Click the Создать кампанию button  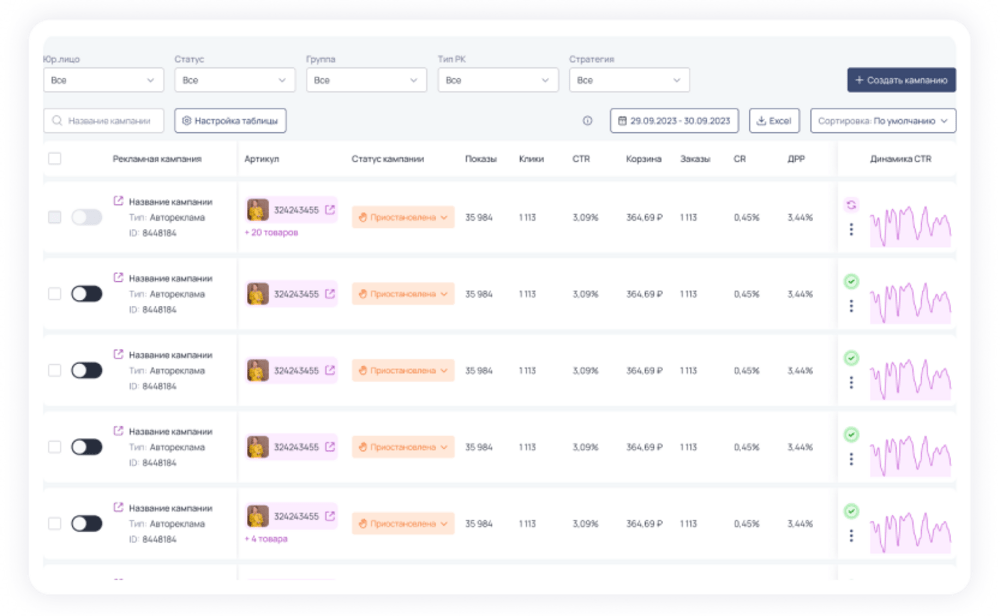[901, 80]
